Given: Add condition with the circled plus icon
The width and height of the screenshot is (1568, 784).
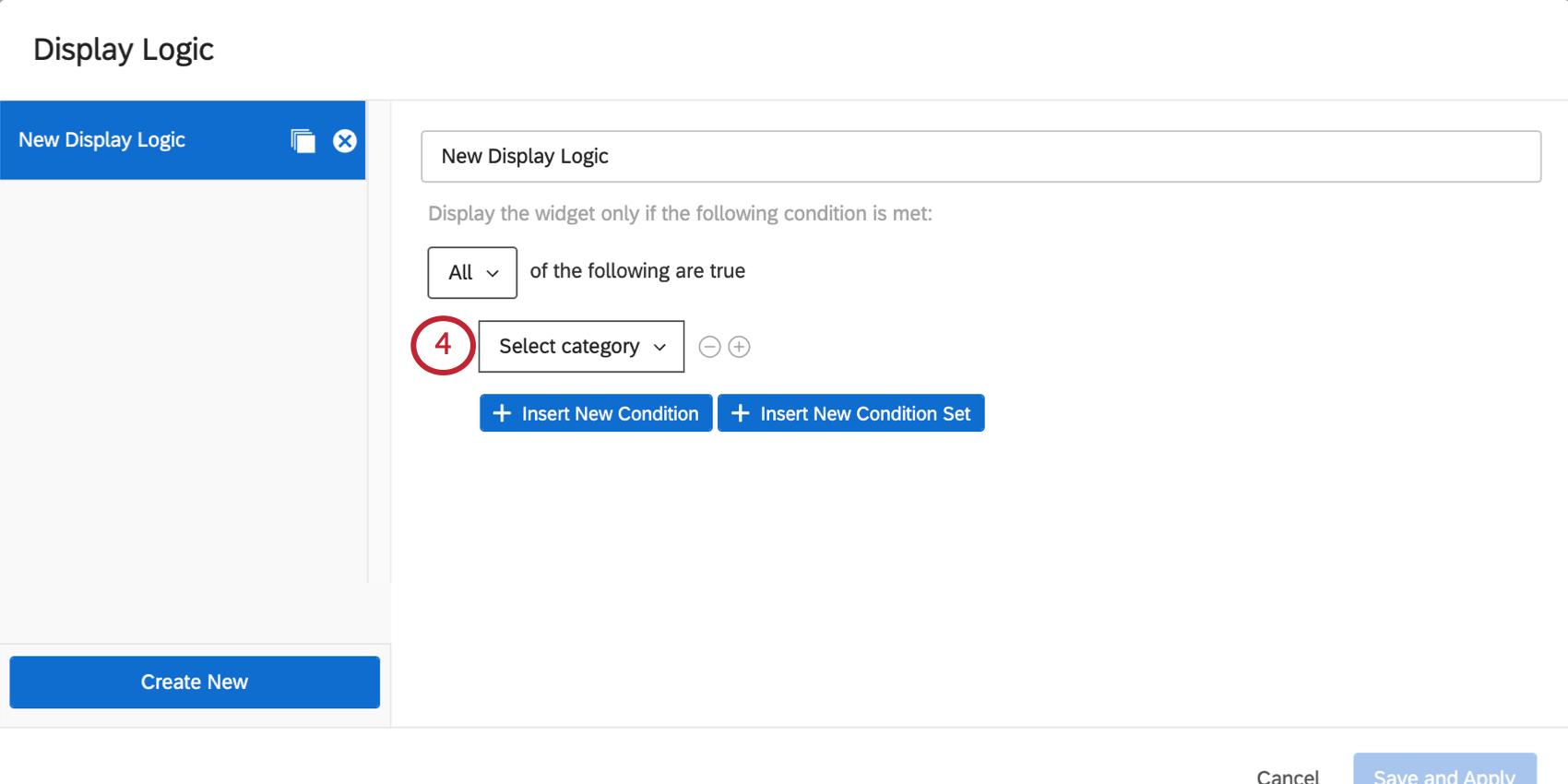Looking at the screenshot, I should [739, 347].
